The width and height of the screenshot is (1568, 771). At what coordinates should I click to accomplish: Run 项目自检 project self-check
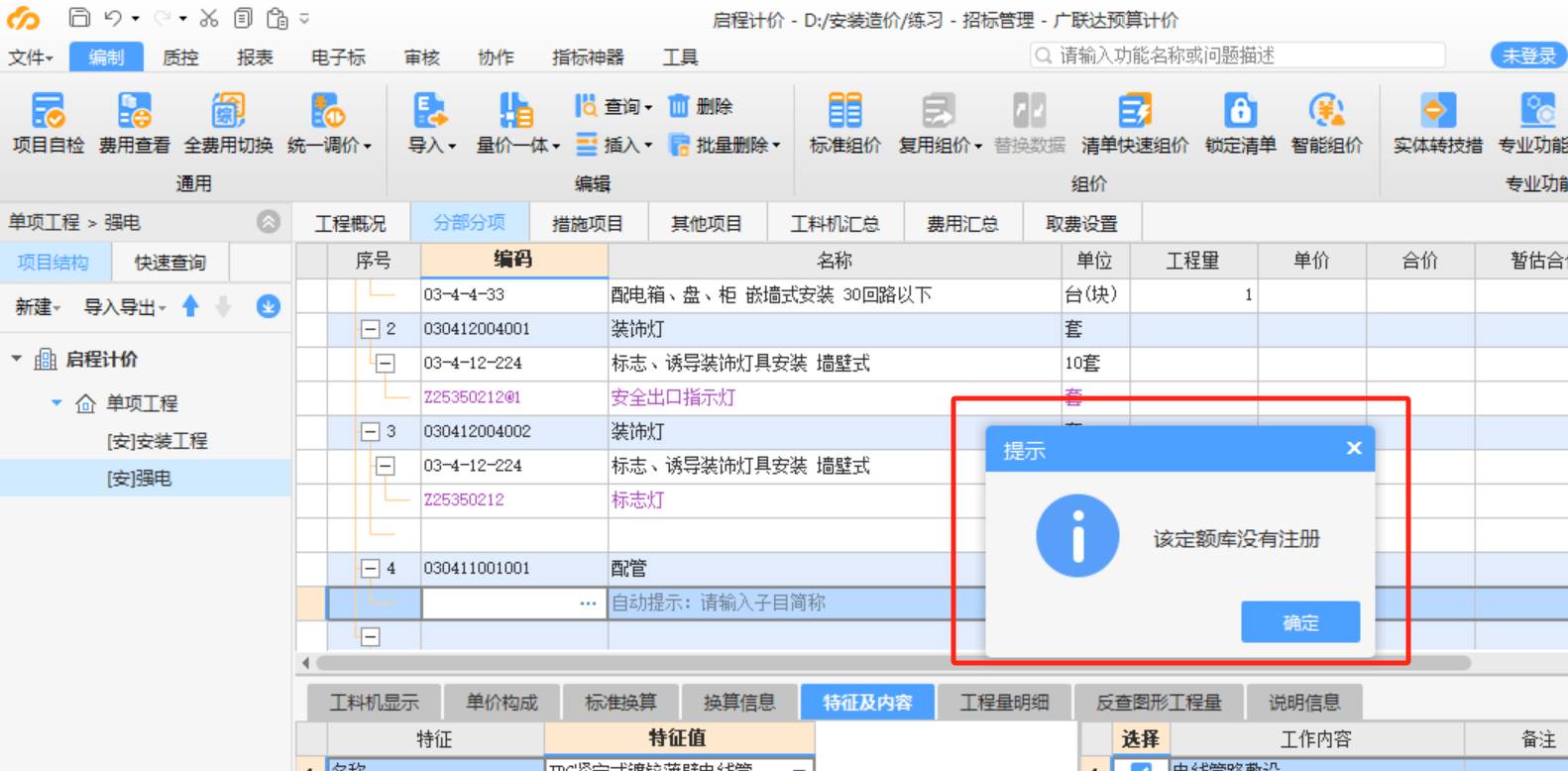click(x=49, y=124)
